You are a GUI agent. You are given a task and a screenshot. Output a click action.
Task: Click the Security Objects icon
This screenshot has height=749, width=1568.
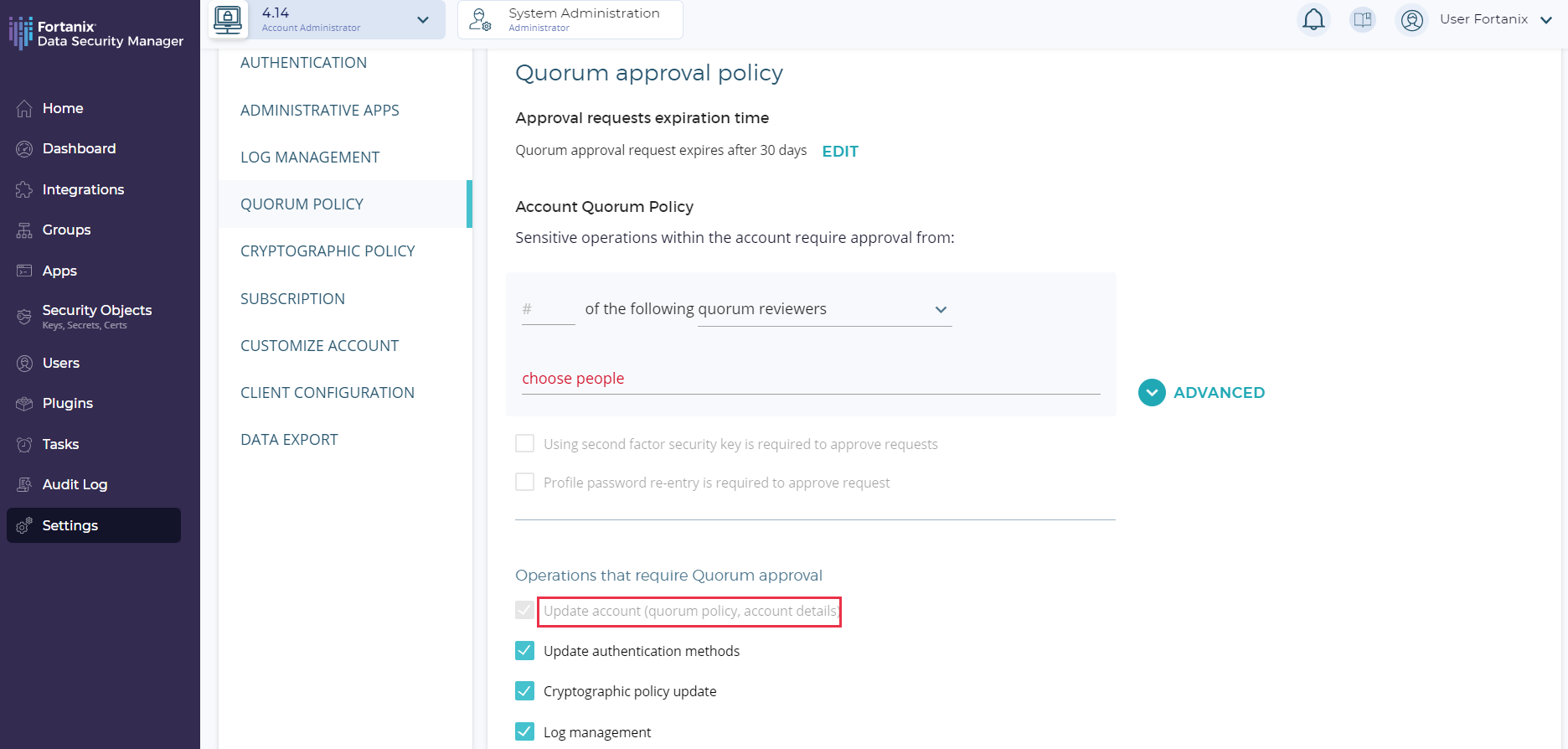coord(24,316)
